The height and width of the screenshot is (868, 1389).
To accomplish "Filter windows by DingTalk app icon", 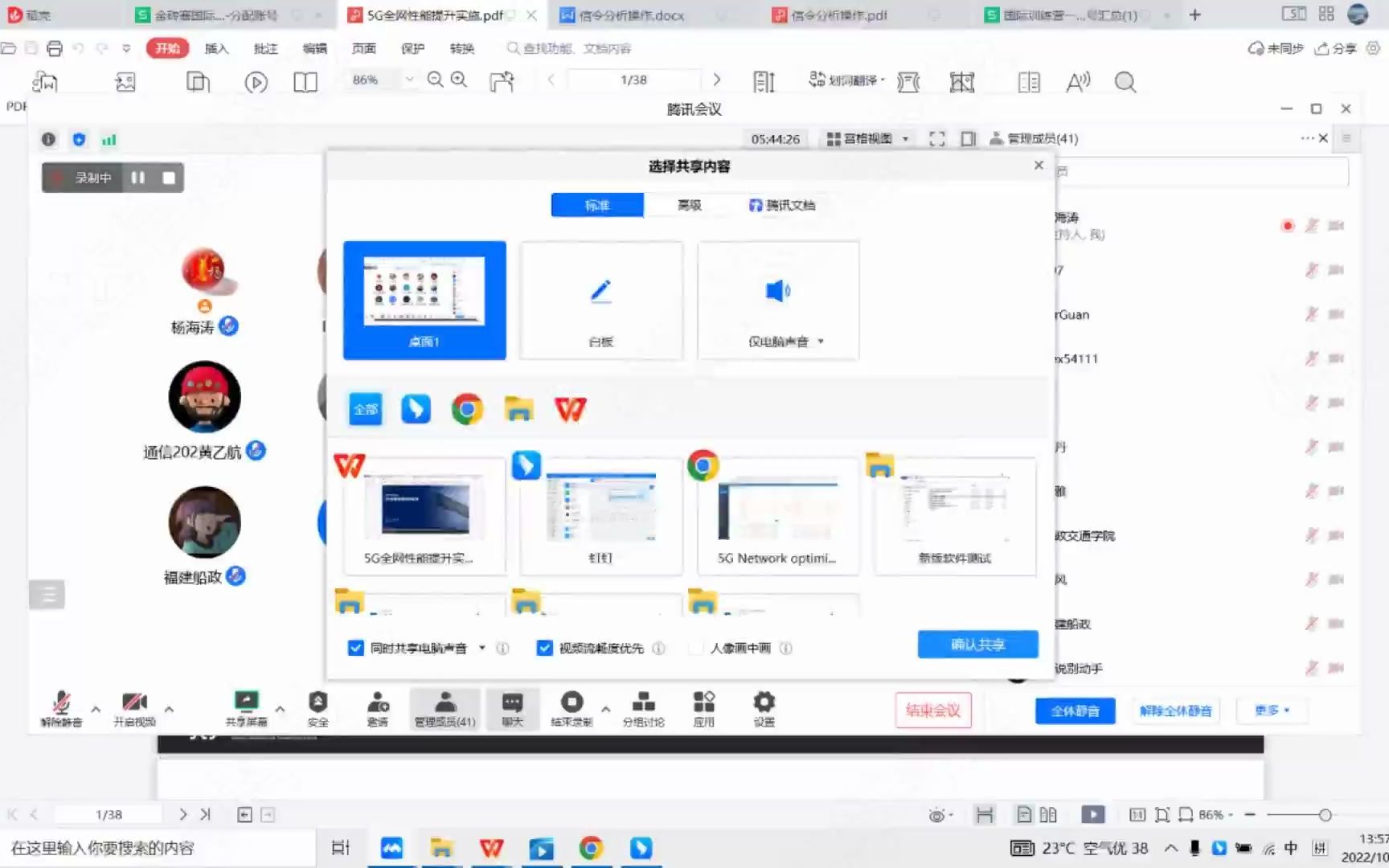I will 416,409.
